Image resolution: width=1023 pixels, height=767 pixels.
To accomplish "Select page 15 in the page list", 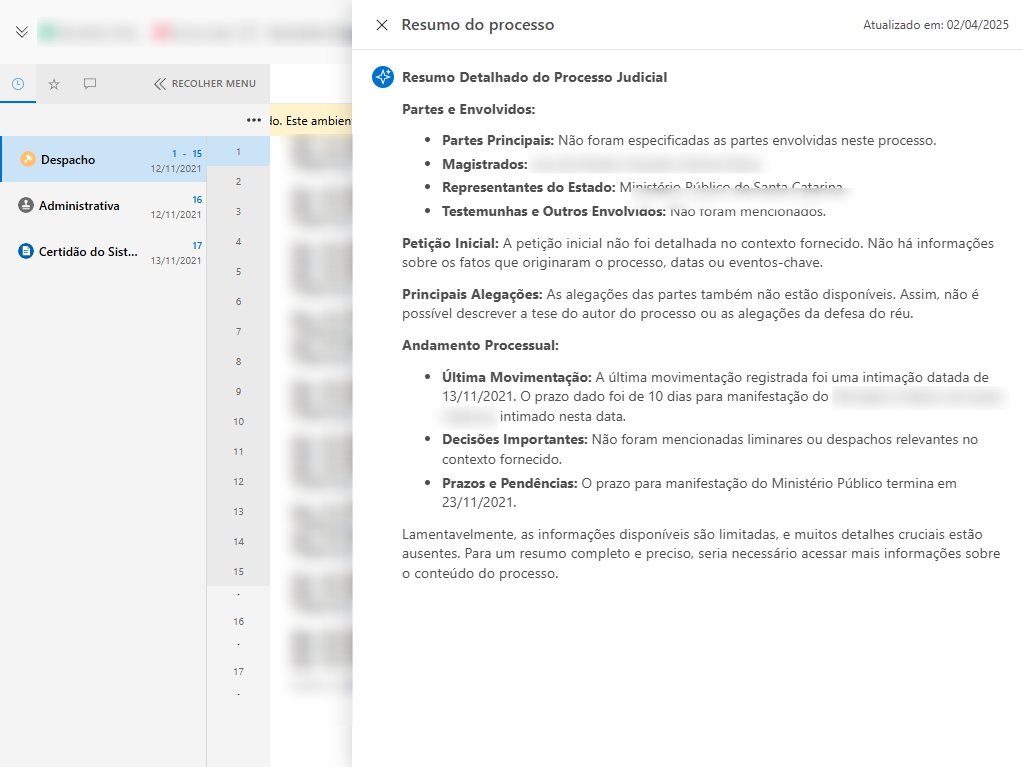I will [x=238, y=572].
